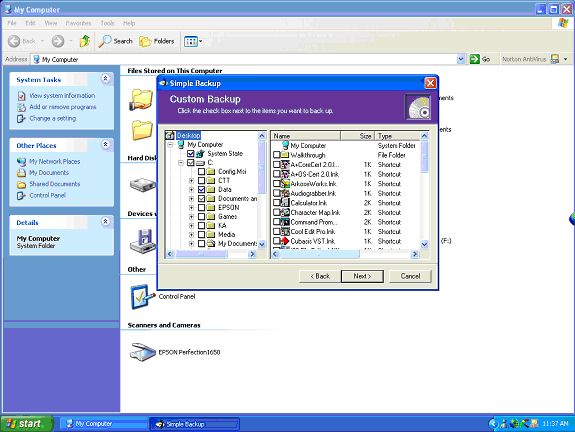Click right arrow of tree horizontal scrollbar
This screenshot has height=432, width=575.
coord(252,254)
